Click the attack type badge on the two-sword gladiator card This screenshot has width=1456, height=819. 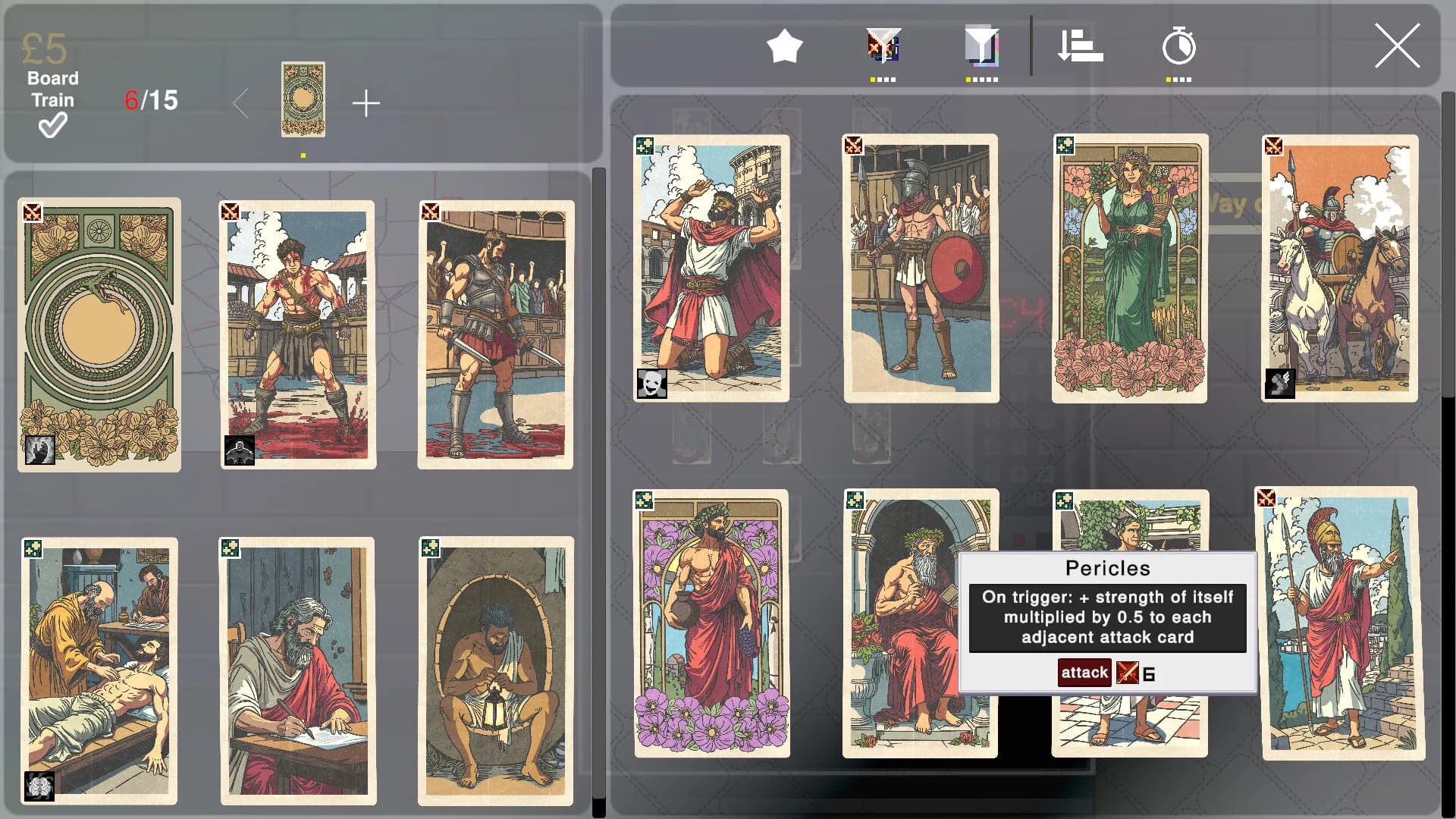(430, 212)
